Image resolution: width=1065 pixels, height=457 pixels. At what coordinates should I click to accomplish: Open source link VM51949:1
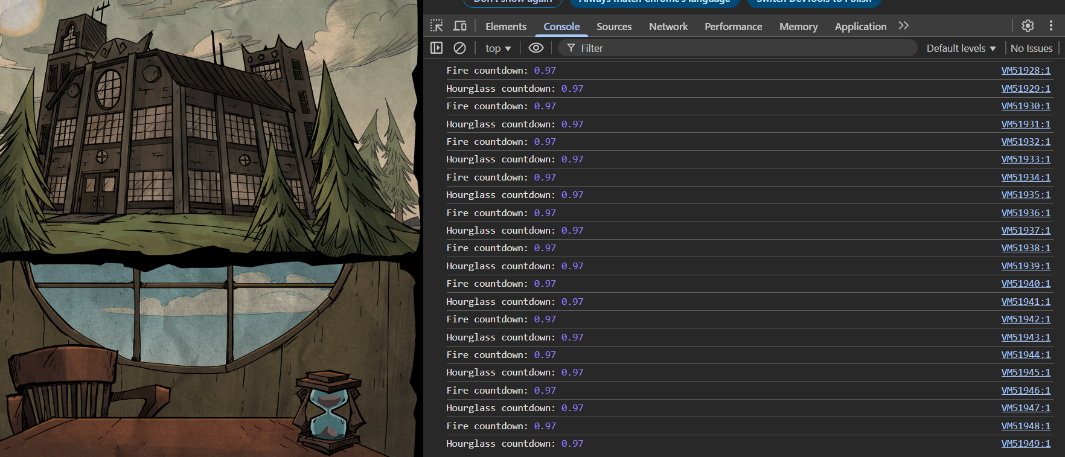pyautogui.click(x=1025, y=443)
